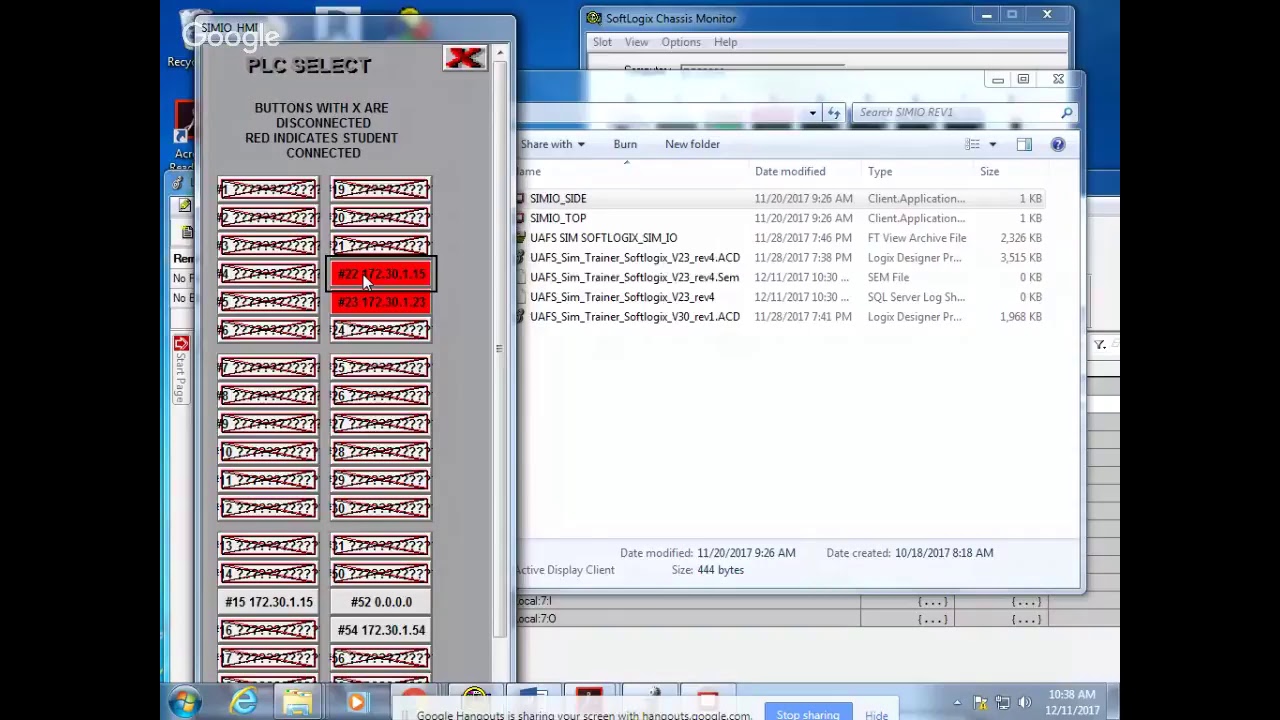This screenshot has width=1280, height=720.
Task: Sort files by Type column
Action: click(880, 171)
